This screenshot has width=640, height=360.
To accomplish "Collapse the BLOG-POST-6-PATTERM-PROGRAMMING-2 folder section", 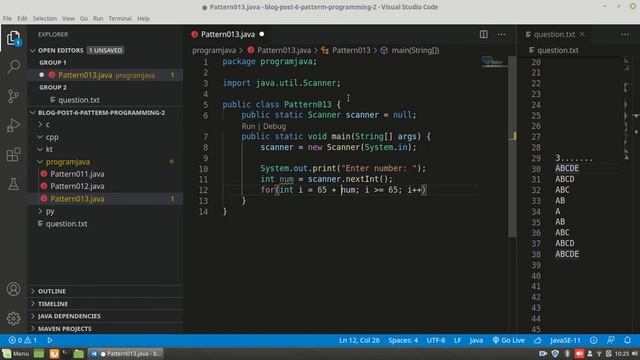I will [105, 113].
